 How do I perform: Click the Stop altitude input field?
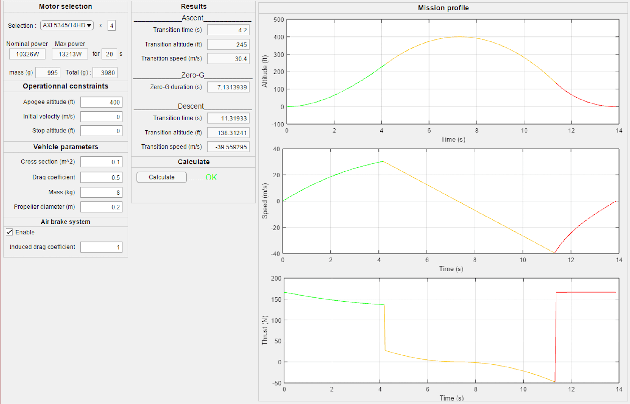pos(101,130)
